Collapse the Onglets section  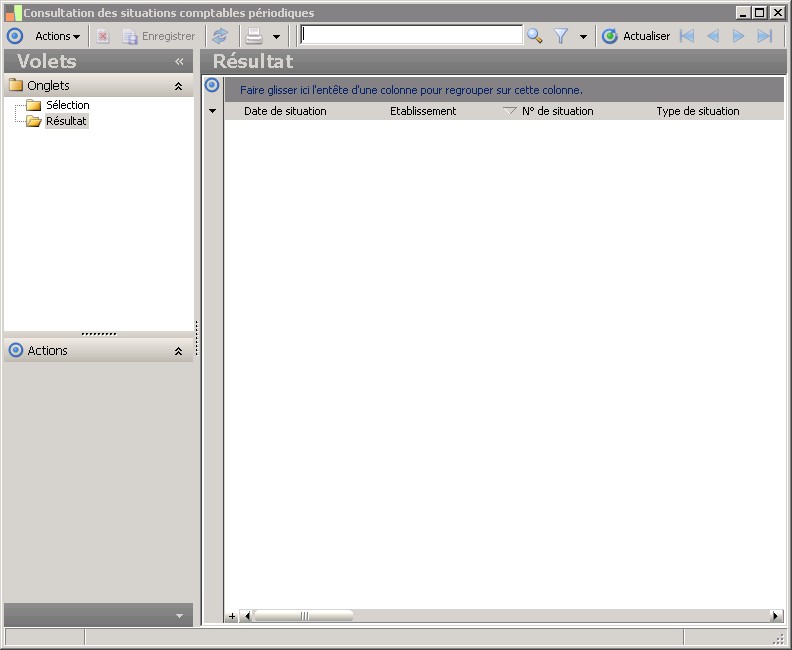pos(178,87)
